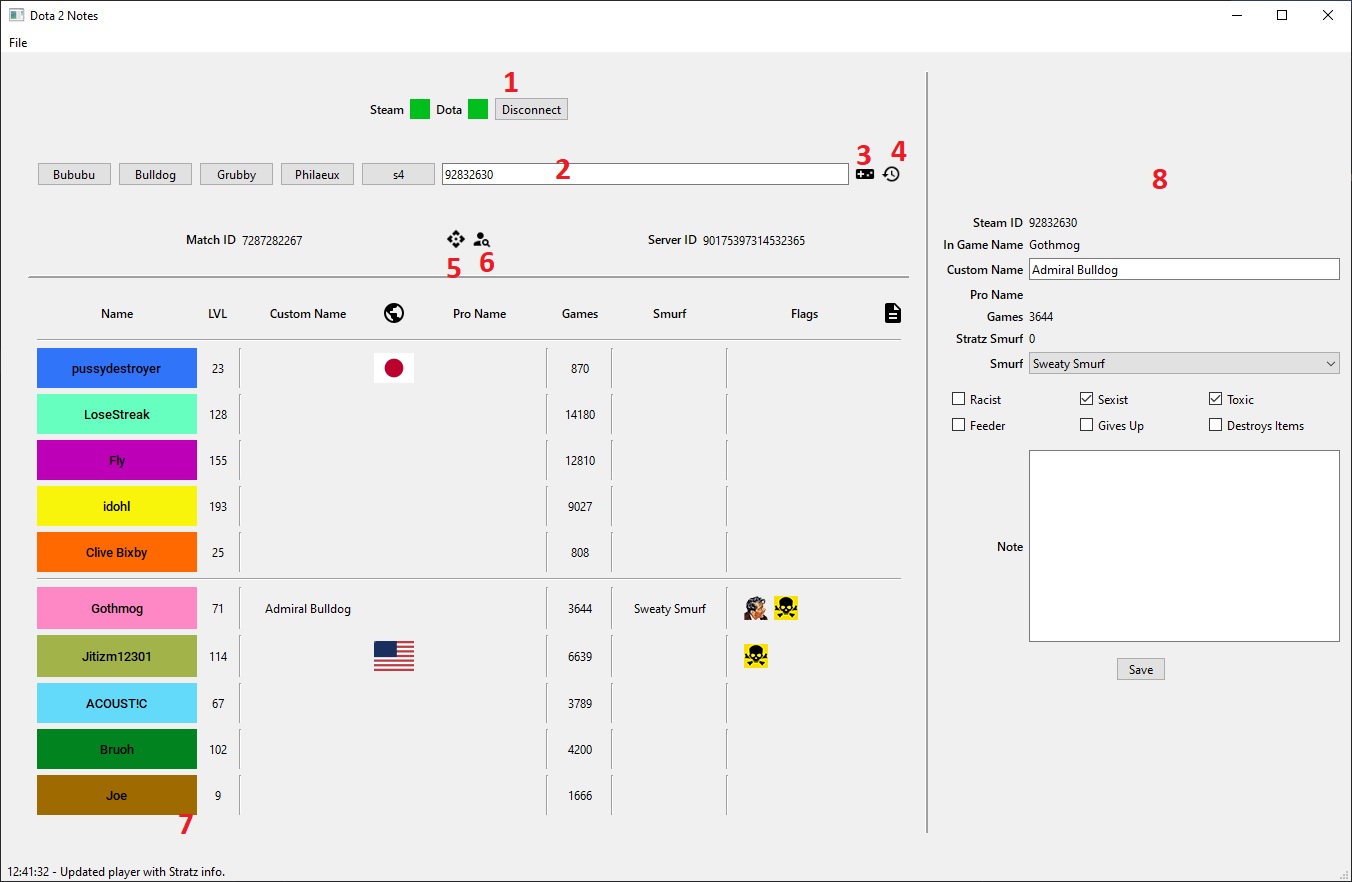1352x882 pixels.
Task: Click the Custom Name field with Admiral Bulldog
Action: click(x=1184, y=269)
